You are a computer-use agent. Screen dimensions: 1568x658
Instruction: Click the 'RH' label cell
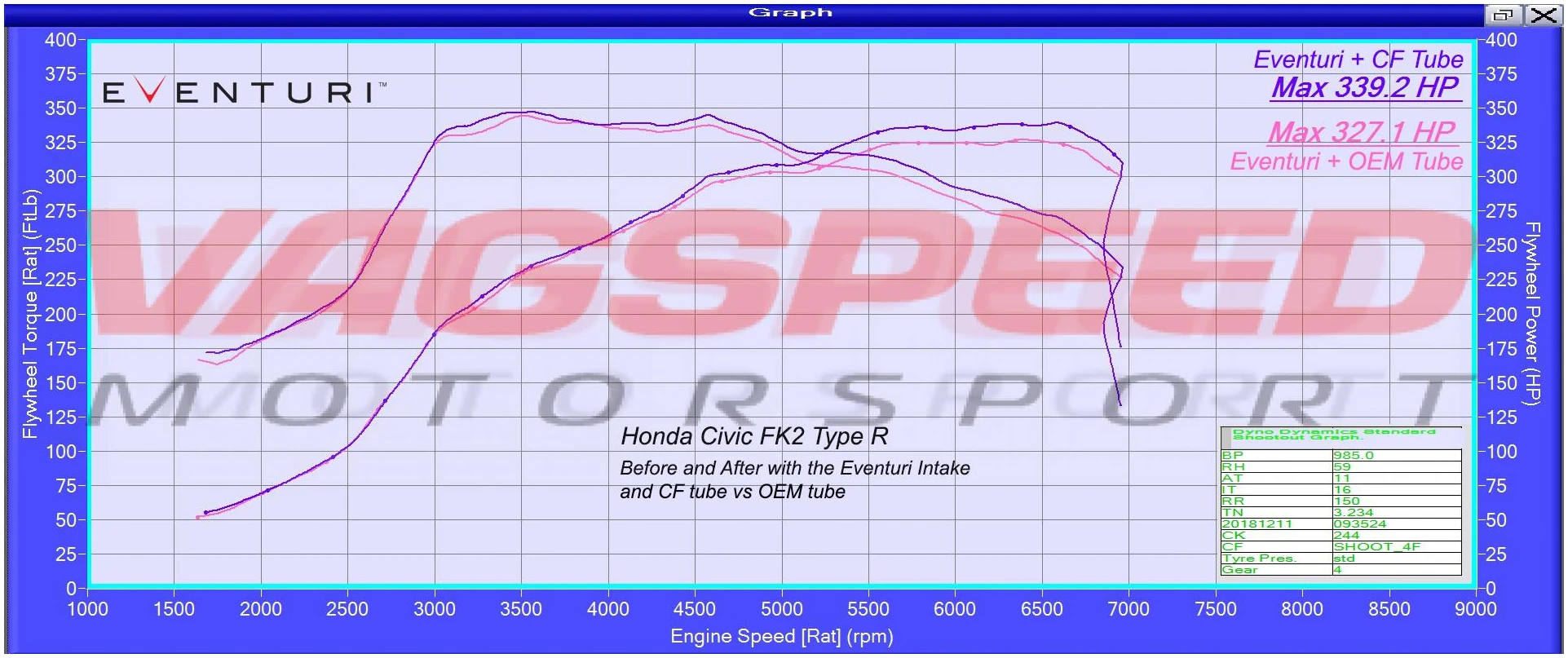(1276, 467)
